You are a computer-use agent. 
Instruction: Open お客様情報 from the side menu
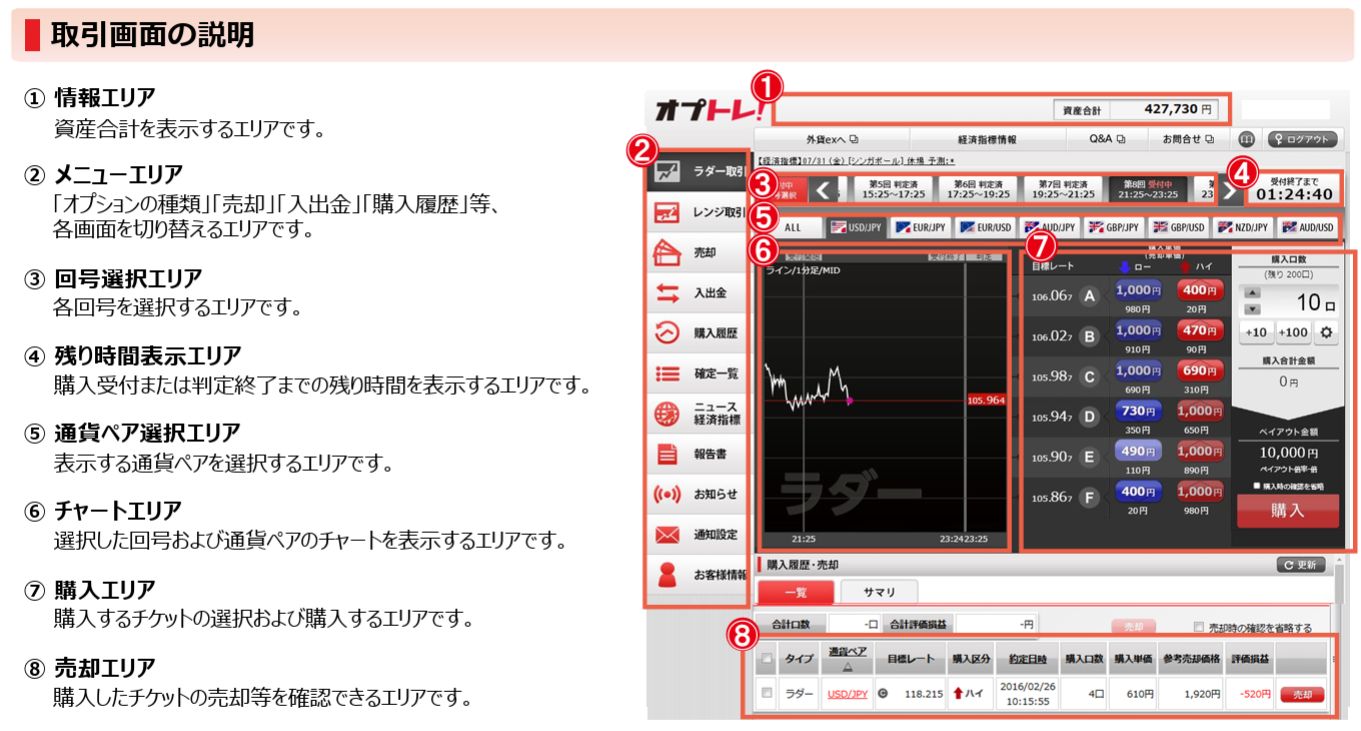[x=700, y=575]
